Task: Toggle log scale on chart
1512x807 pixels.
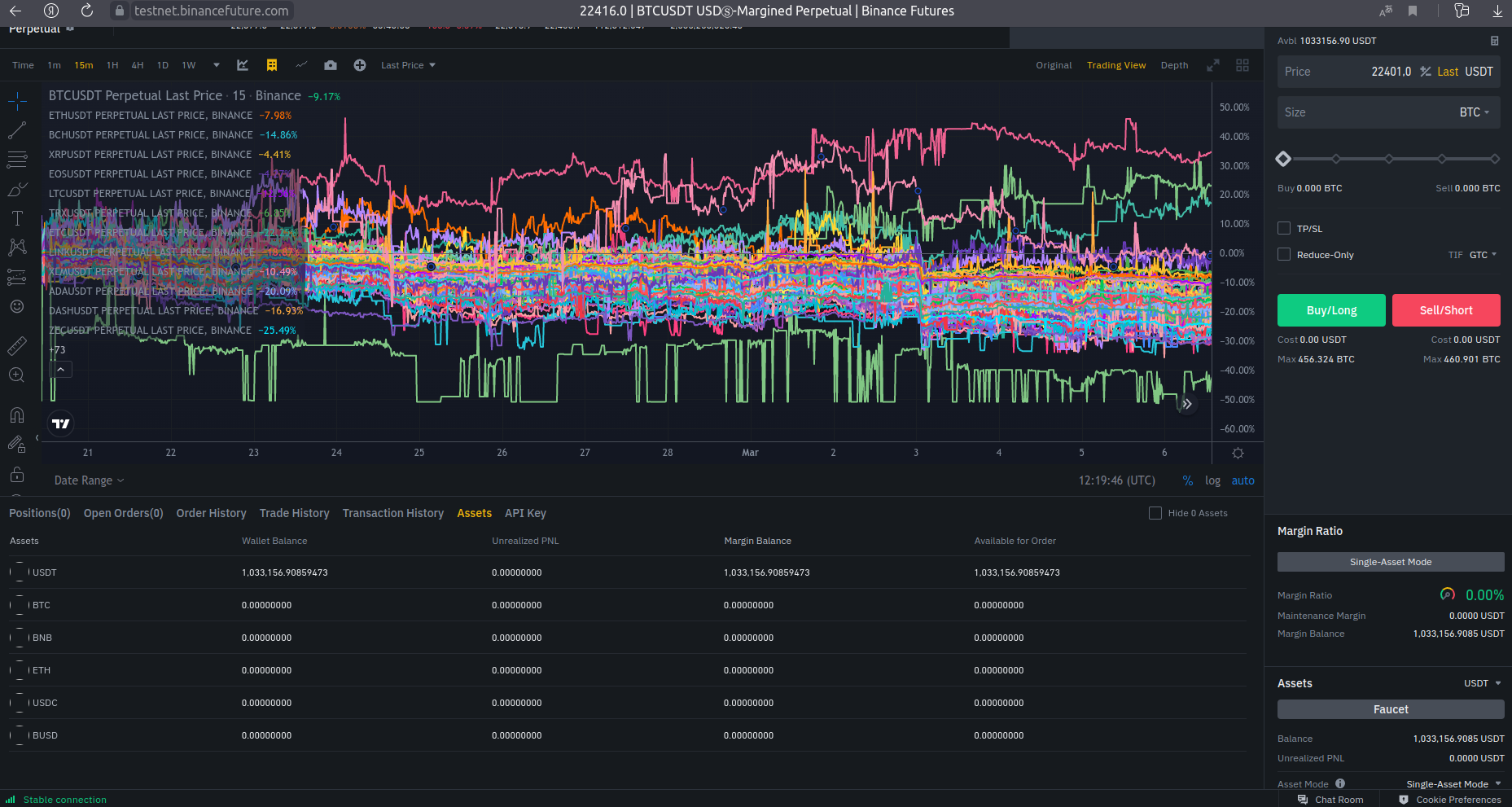Action: tap(1213, 480)
